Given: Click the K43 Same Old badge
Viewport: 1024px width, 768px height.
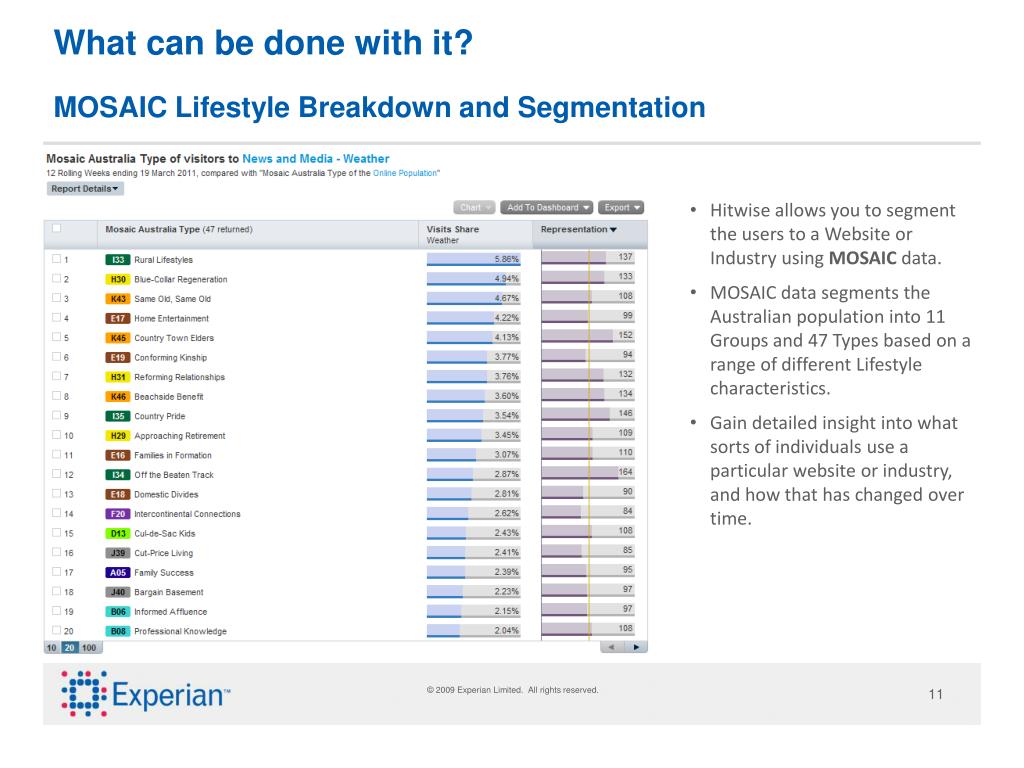Looking at the screenshot, I should (118, 299).
